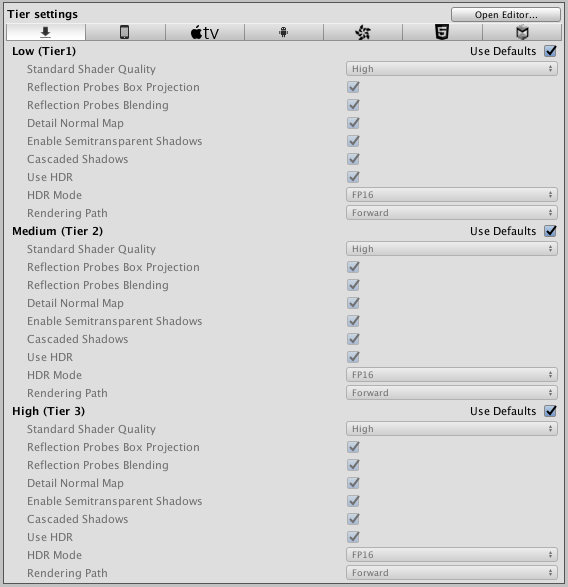Toggle Use Defaults for High (Tier 3)
Viewport: 568px width, 587px height.
pyautogui.click(x=550, y=411)
